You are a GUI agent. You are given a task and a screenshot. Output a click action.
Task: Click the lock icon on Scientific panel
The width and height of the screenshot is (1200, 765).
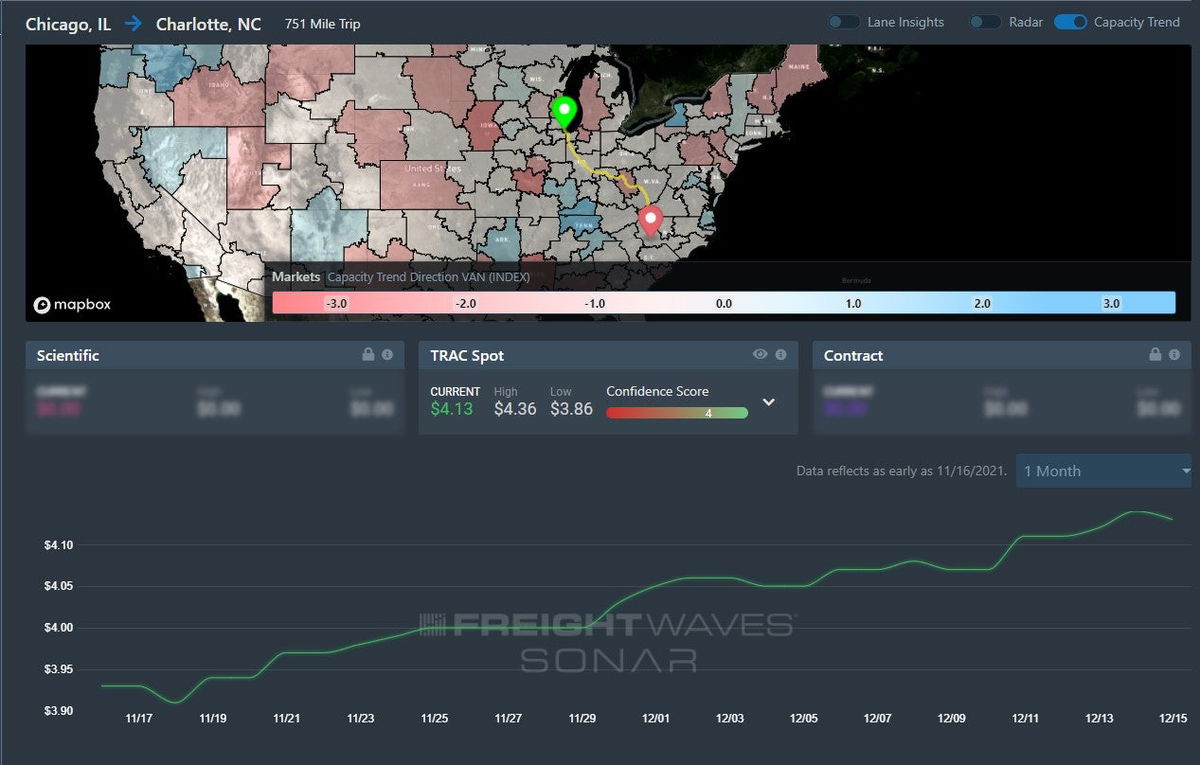click(368, 355)
